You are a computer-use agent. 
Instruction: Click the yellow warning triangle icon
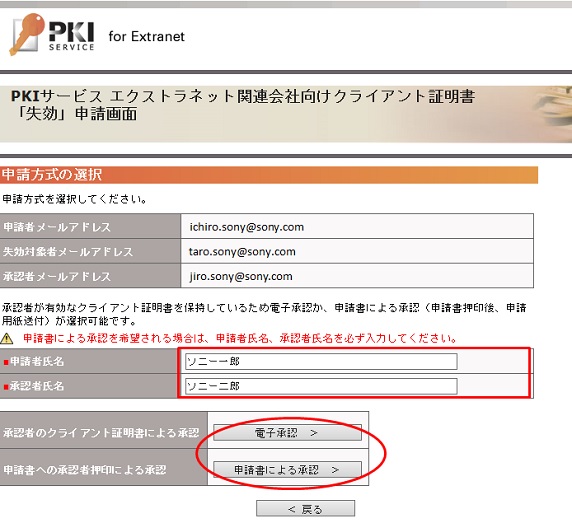[x=7, y=339]
